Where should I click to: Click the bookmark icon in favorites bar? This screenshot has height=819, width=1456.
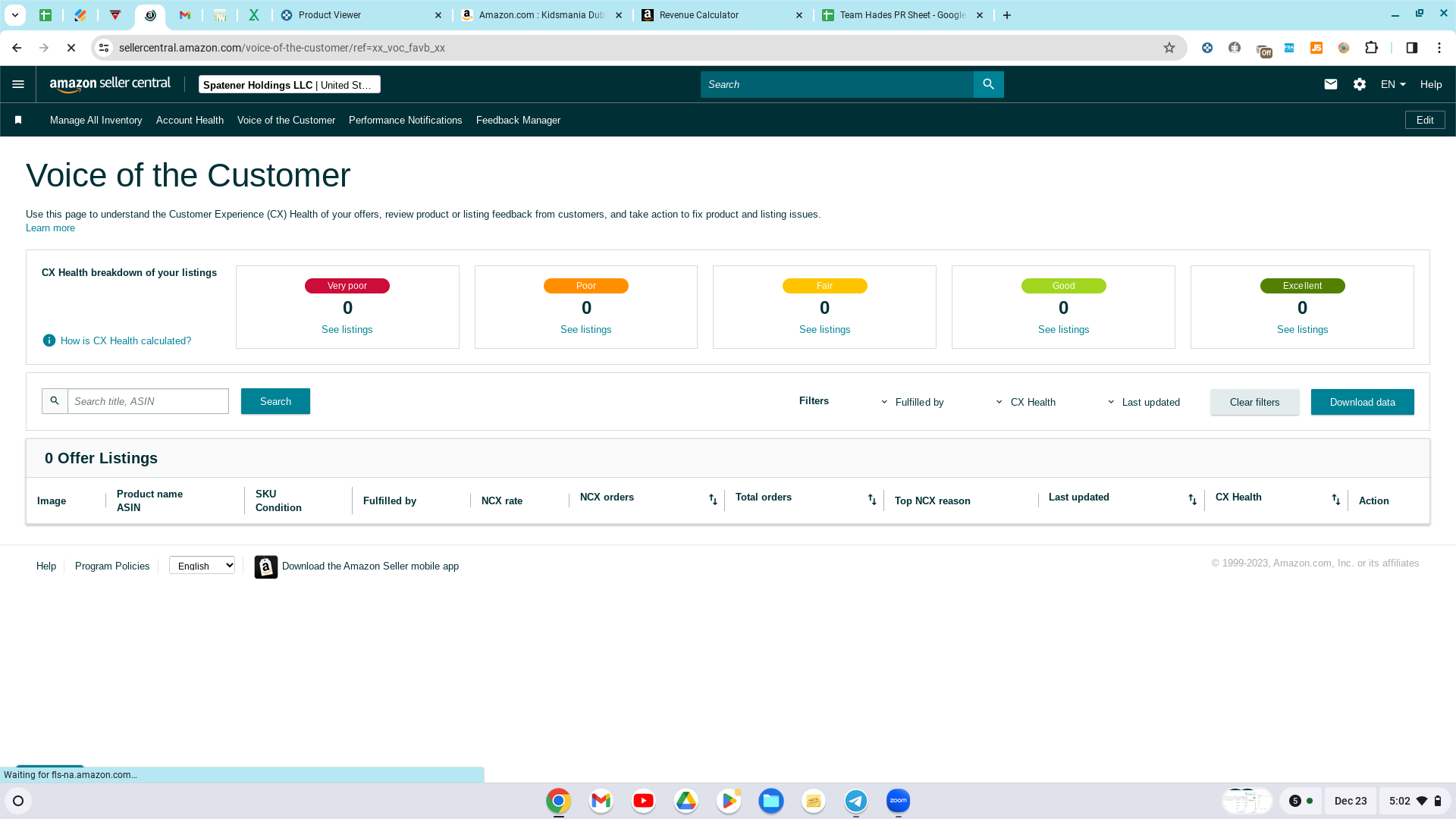click(18, 120)
